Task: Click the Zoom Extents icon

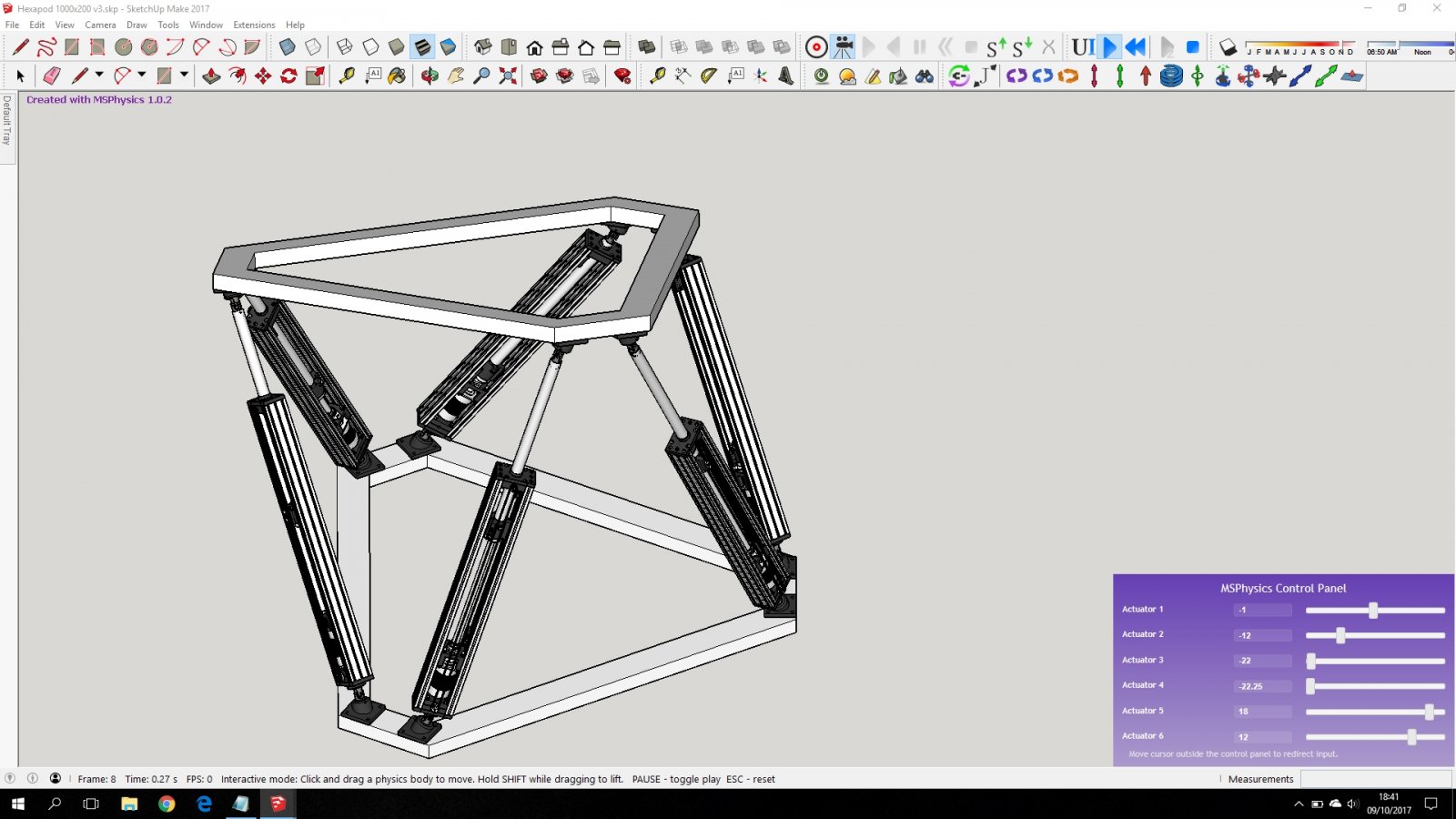Action: point(508,76)
